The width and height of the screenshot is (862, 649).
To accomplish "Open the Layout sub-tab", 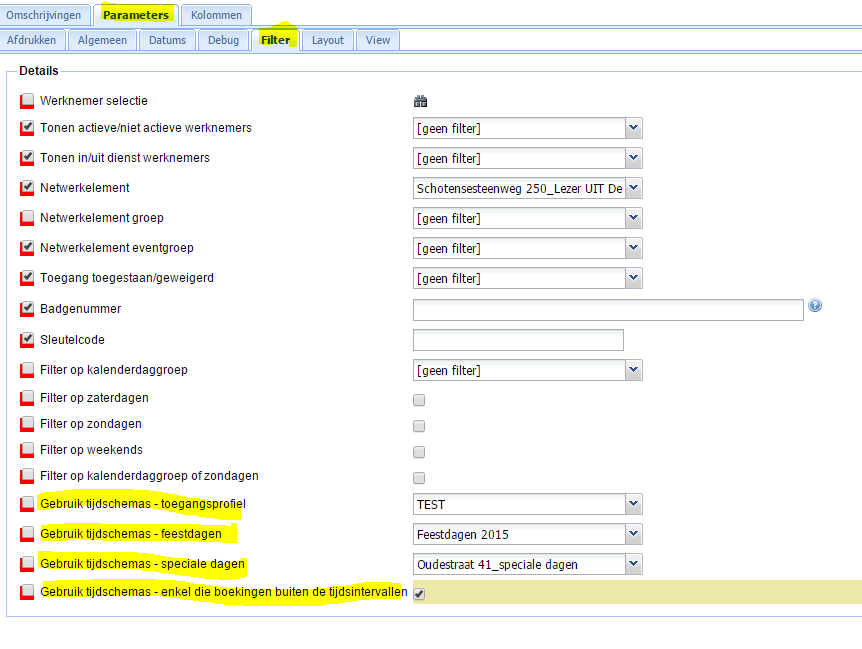I will [x=328, y=40].
